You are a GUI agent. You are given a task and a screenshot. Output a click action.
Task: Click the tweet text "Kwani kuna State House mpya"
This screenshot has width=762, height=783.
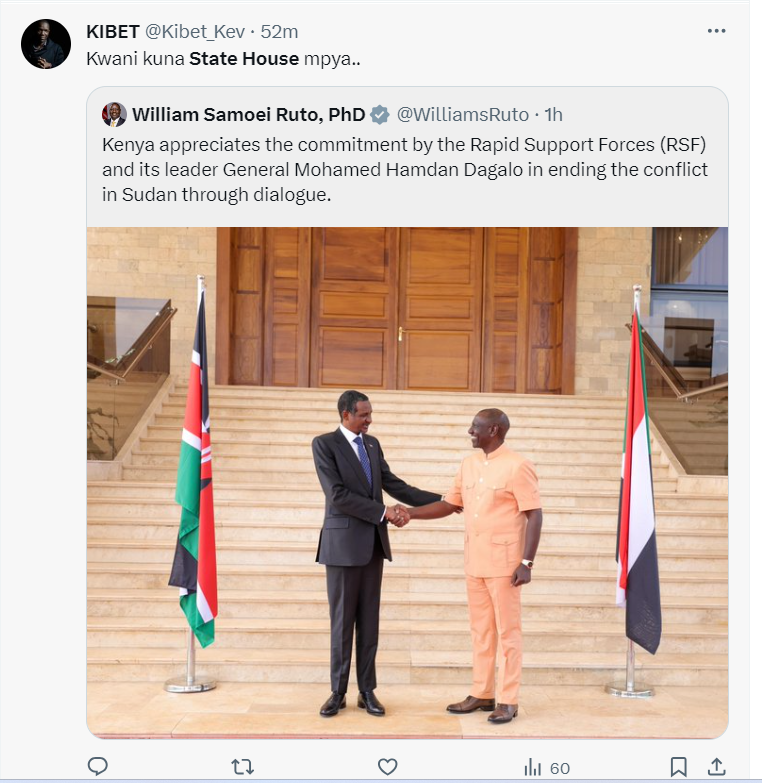(x=224, y=58)
